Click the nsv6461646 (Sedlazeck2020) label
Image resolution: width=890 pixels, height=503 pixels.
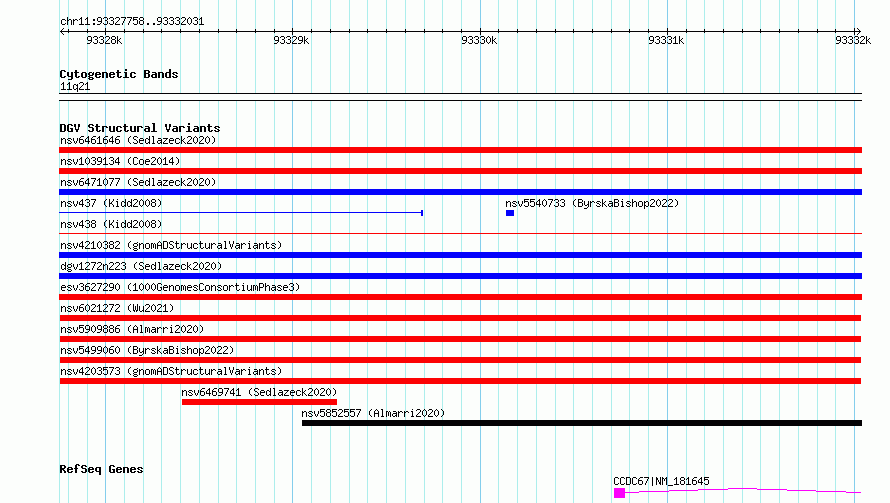138,140
